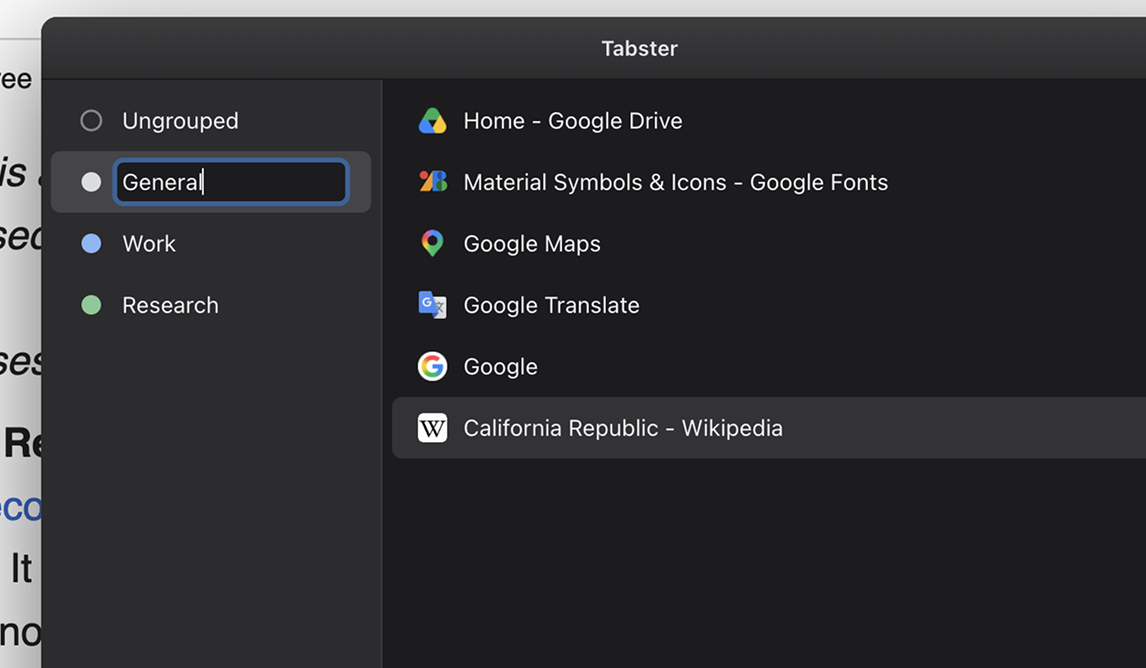Click the Ungrouped hollow circle icon
Image resolution: width=1146 pixels, height=668 pixels.
(x=91, y=121)
